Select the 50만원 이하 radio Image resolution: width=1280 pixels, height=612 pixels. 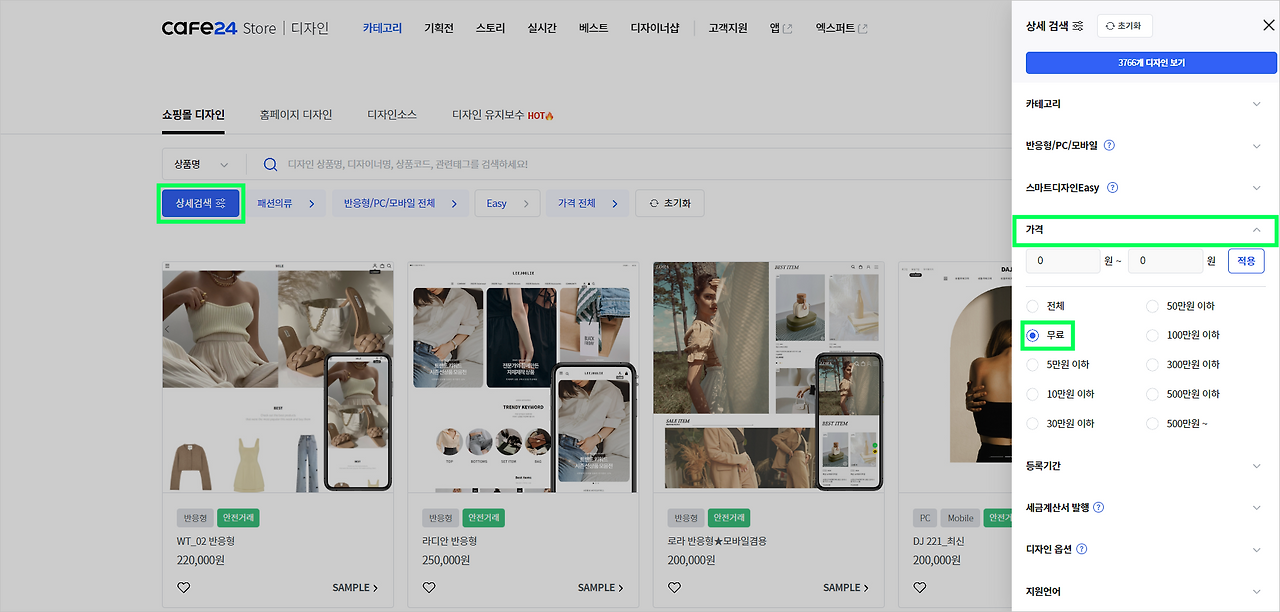click(1153, 306)
